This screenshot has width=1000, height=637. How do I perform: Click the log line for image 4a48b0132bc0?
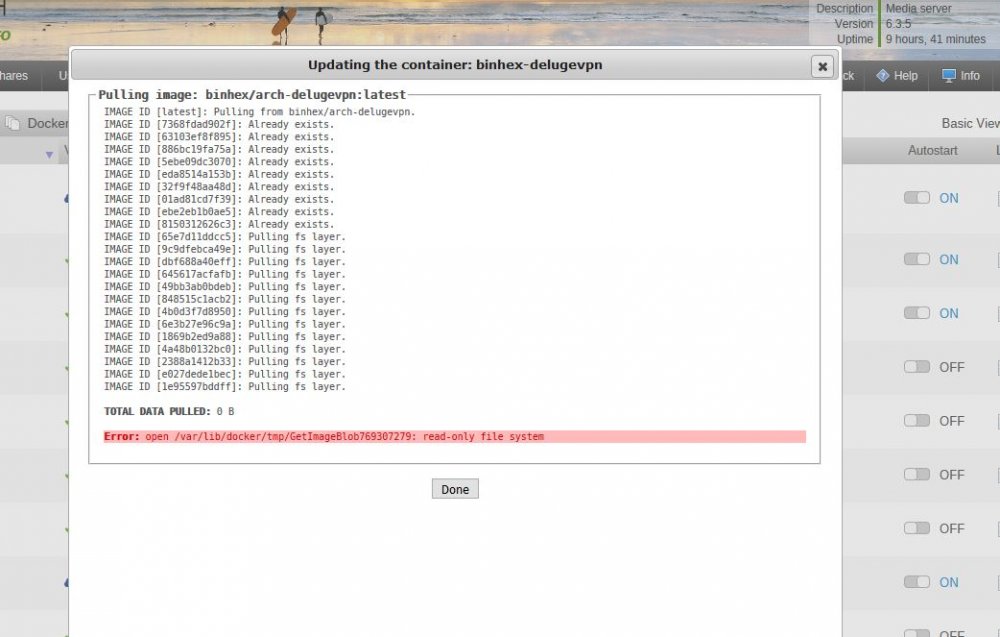(224, 349)
